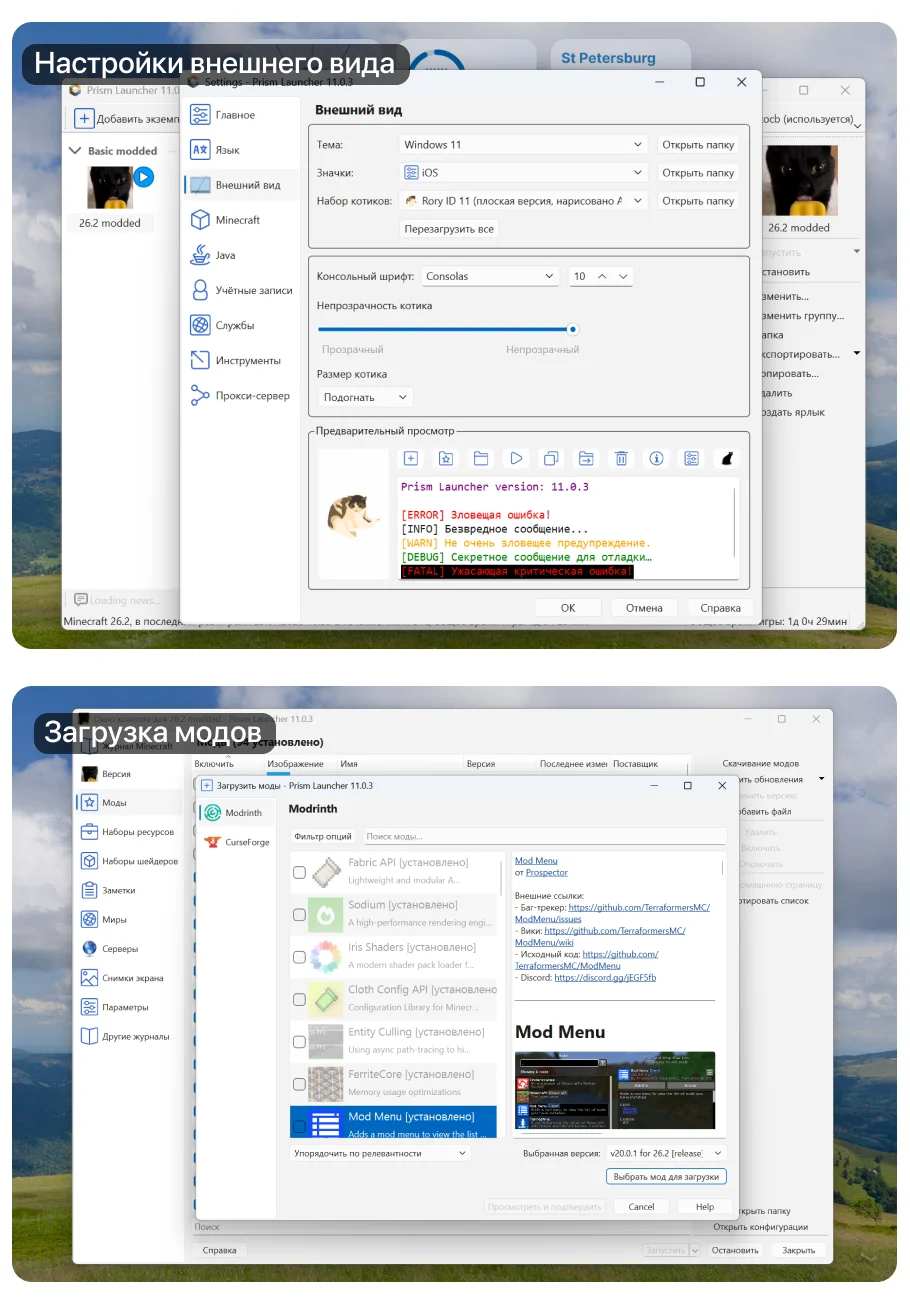Click Открыть папку next to the Тема dropdown
This screenshot has height=1298, width=910.
coord(698,145)
